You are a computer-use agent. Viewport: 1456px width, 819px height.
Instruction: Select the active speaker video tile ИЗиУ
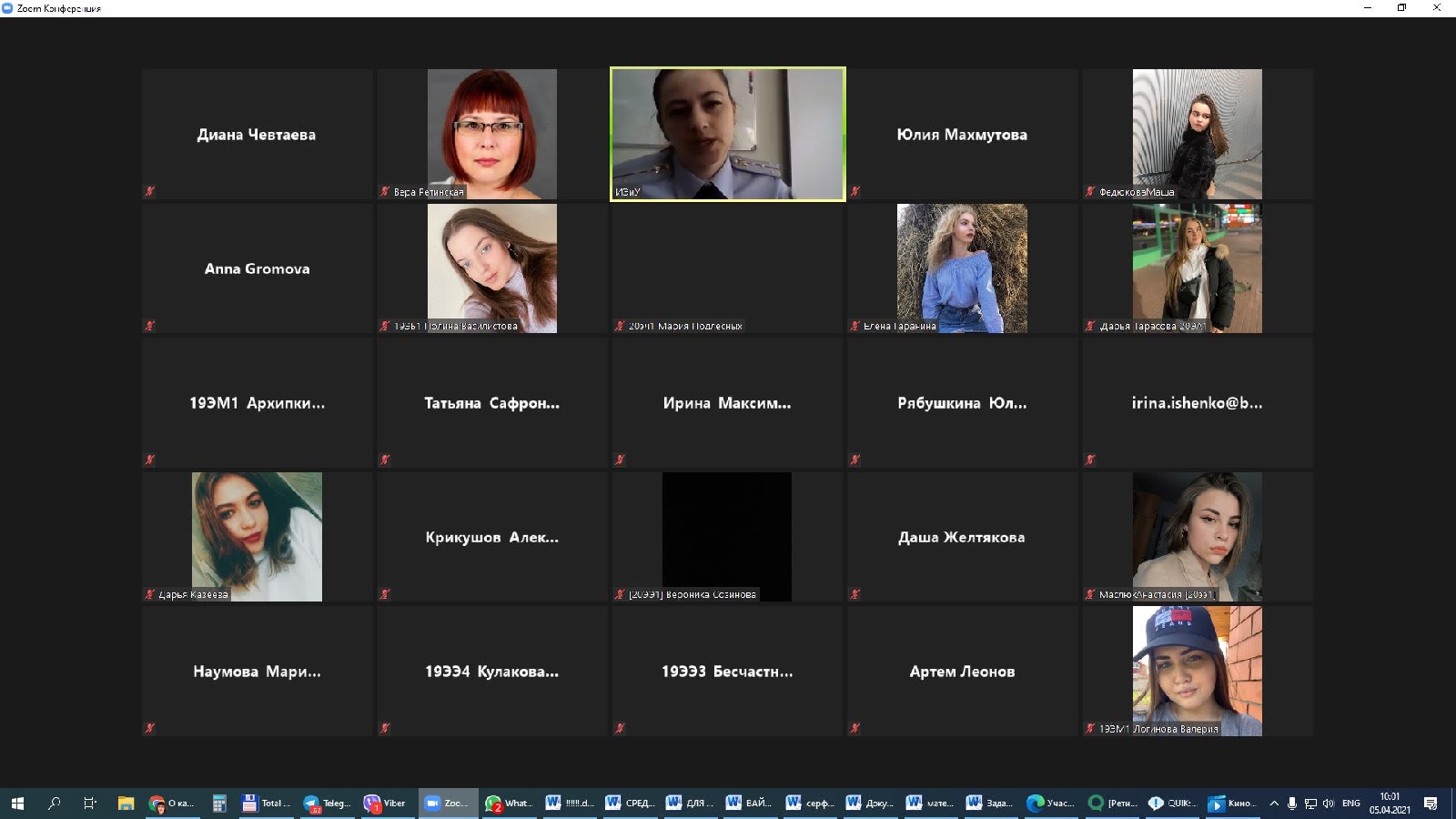point(727,134)
